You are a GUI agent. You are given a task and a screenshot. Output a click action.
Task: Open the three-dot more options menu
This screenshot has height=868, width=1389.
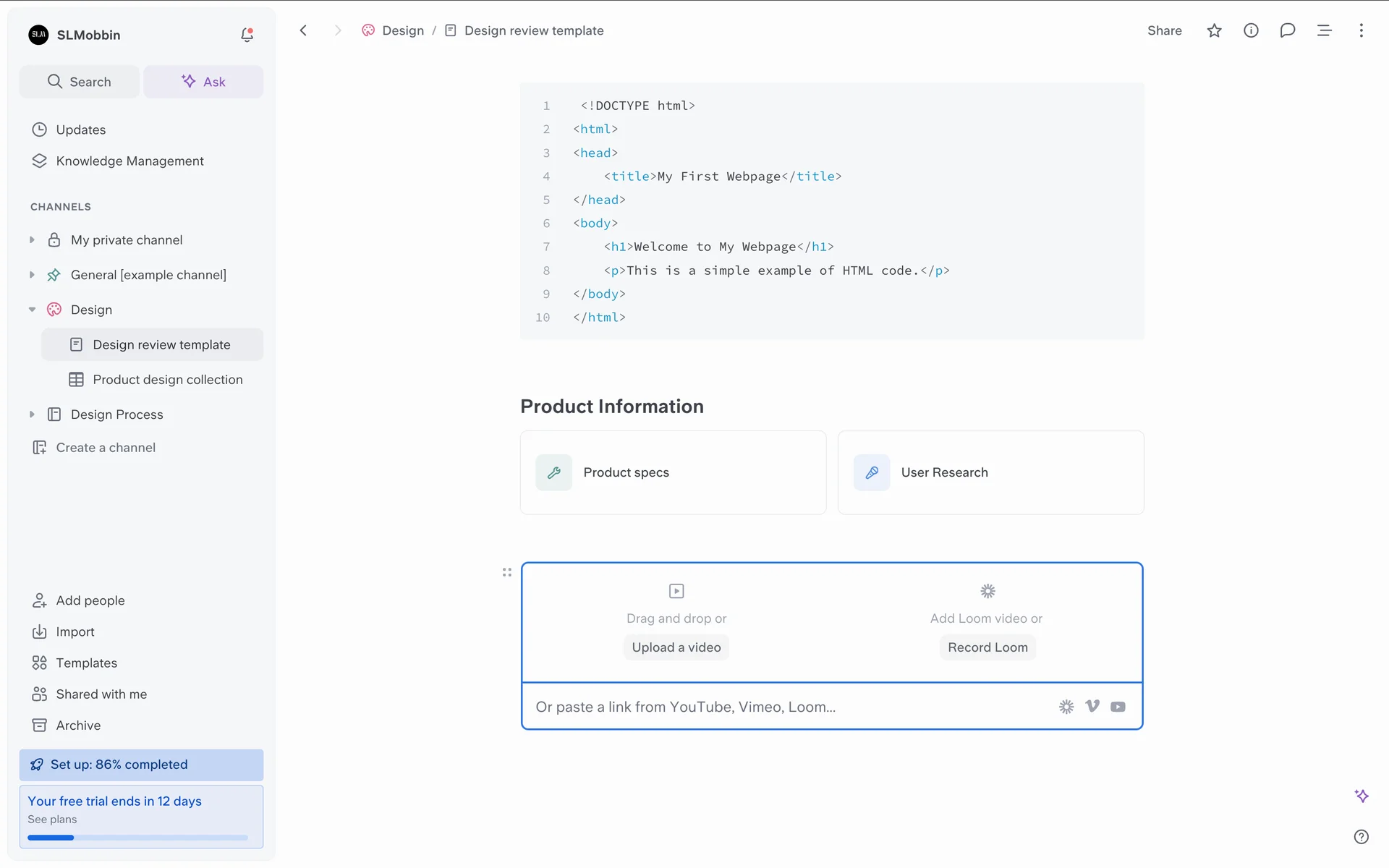[x=1361, y=30]
